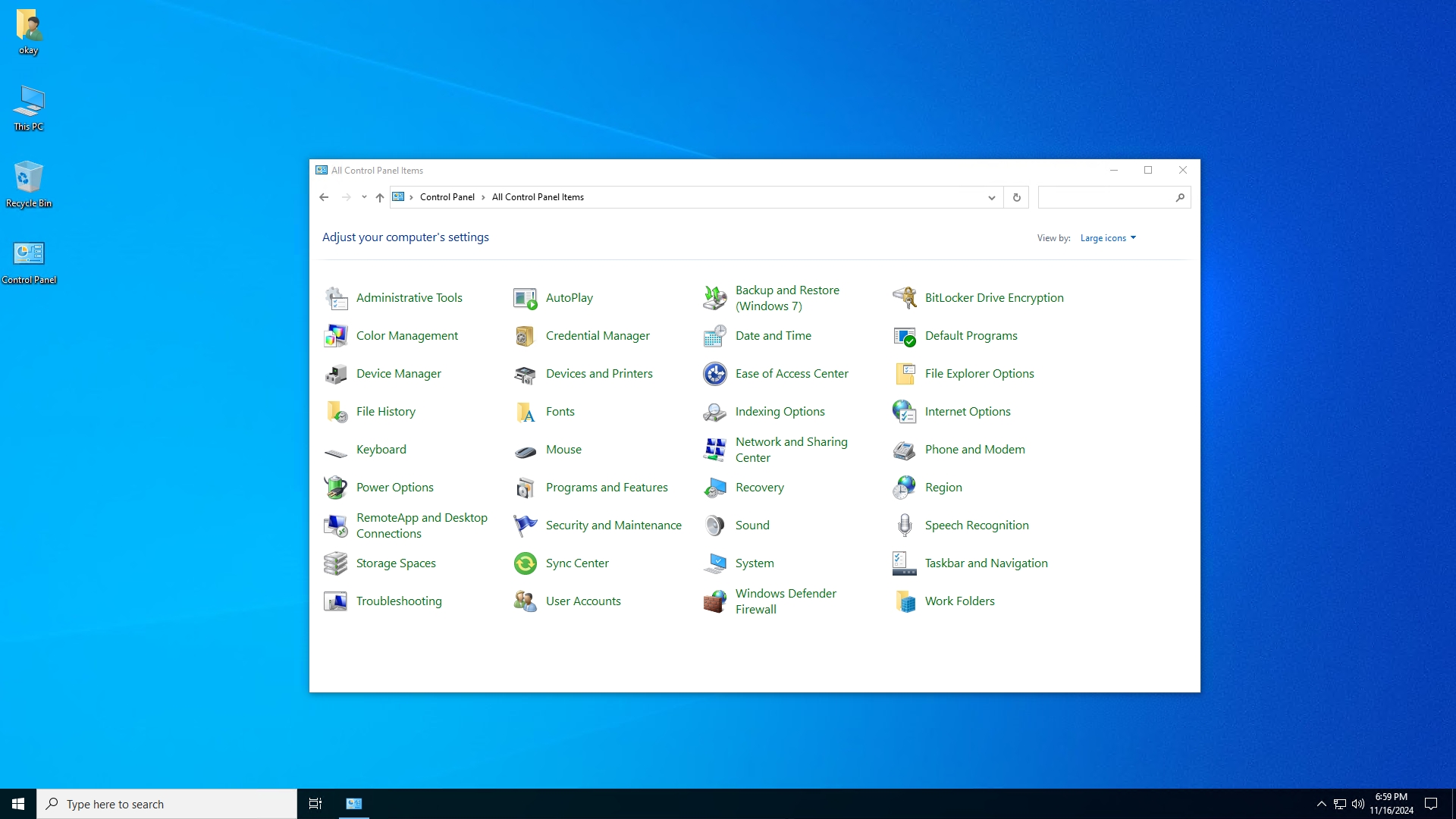Open the Device Manager icon
This screenshot has height=819, width=1456.
point(335,374)
